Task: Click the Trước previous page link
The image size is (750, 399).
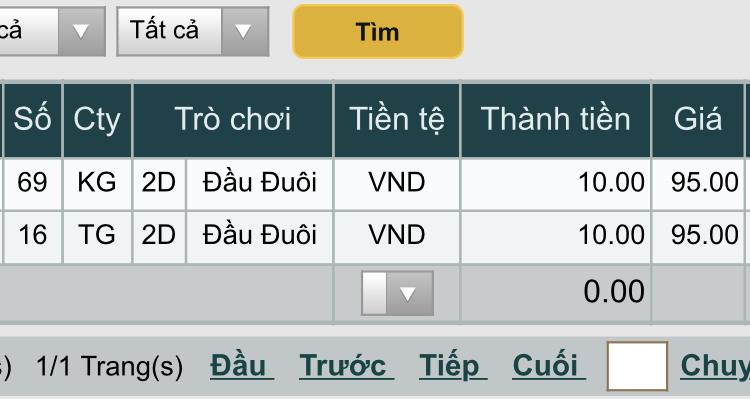Action: click(346, 366)
